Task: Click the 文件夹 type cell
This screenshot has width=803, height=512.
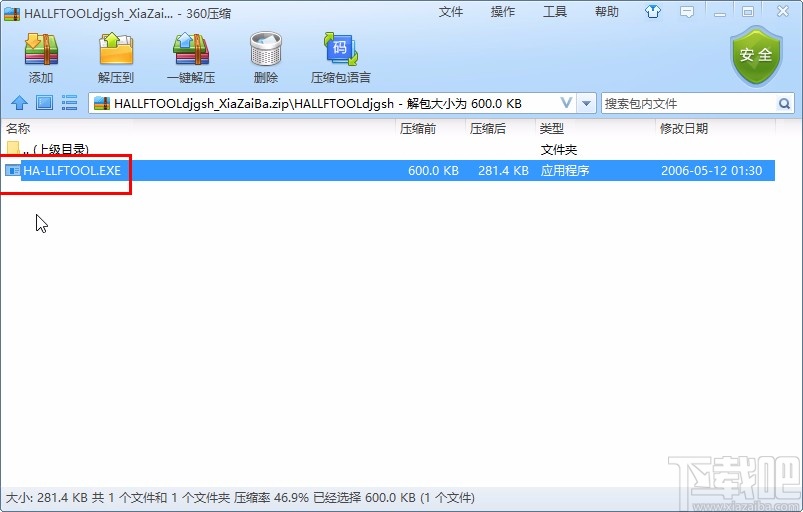Action: click(x=559, y=150)
